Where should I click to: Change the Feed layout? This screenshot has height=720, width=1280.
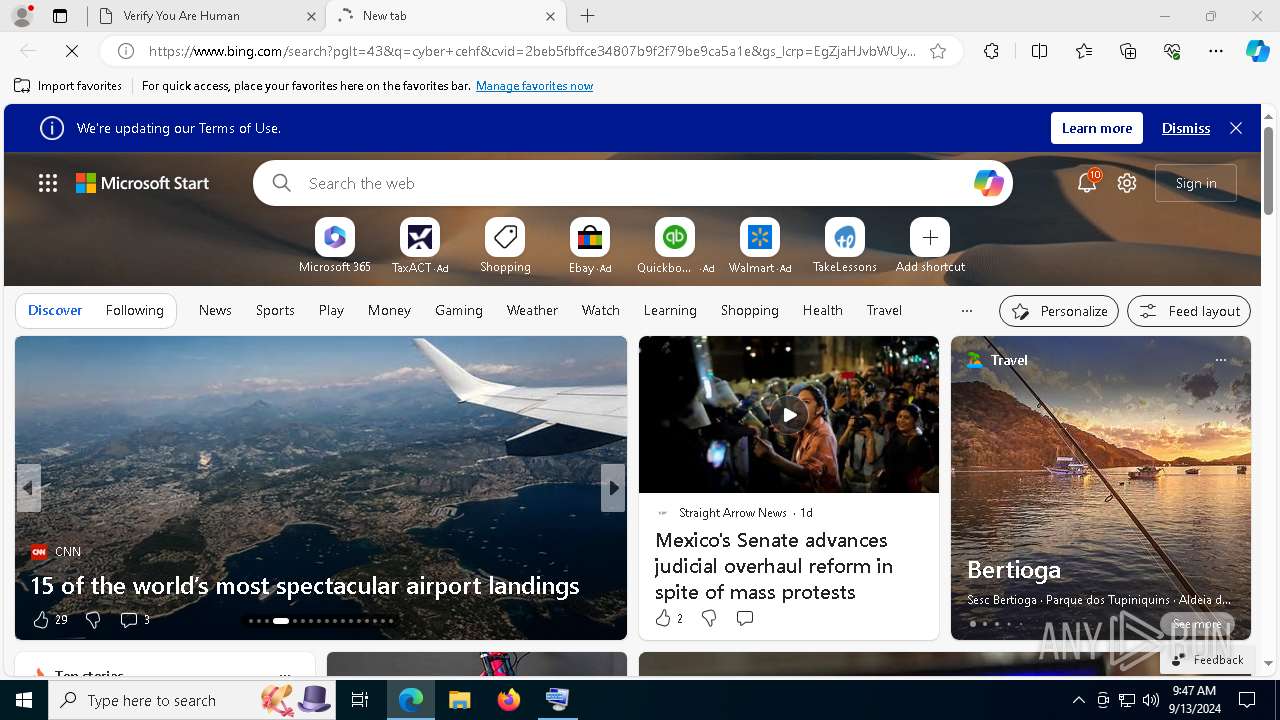coord(1189,311)
